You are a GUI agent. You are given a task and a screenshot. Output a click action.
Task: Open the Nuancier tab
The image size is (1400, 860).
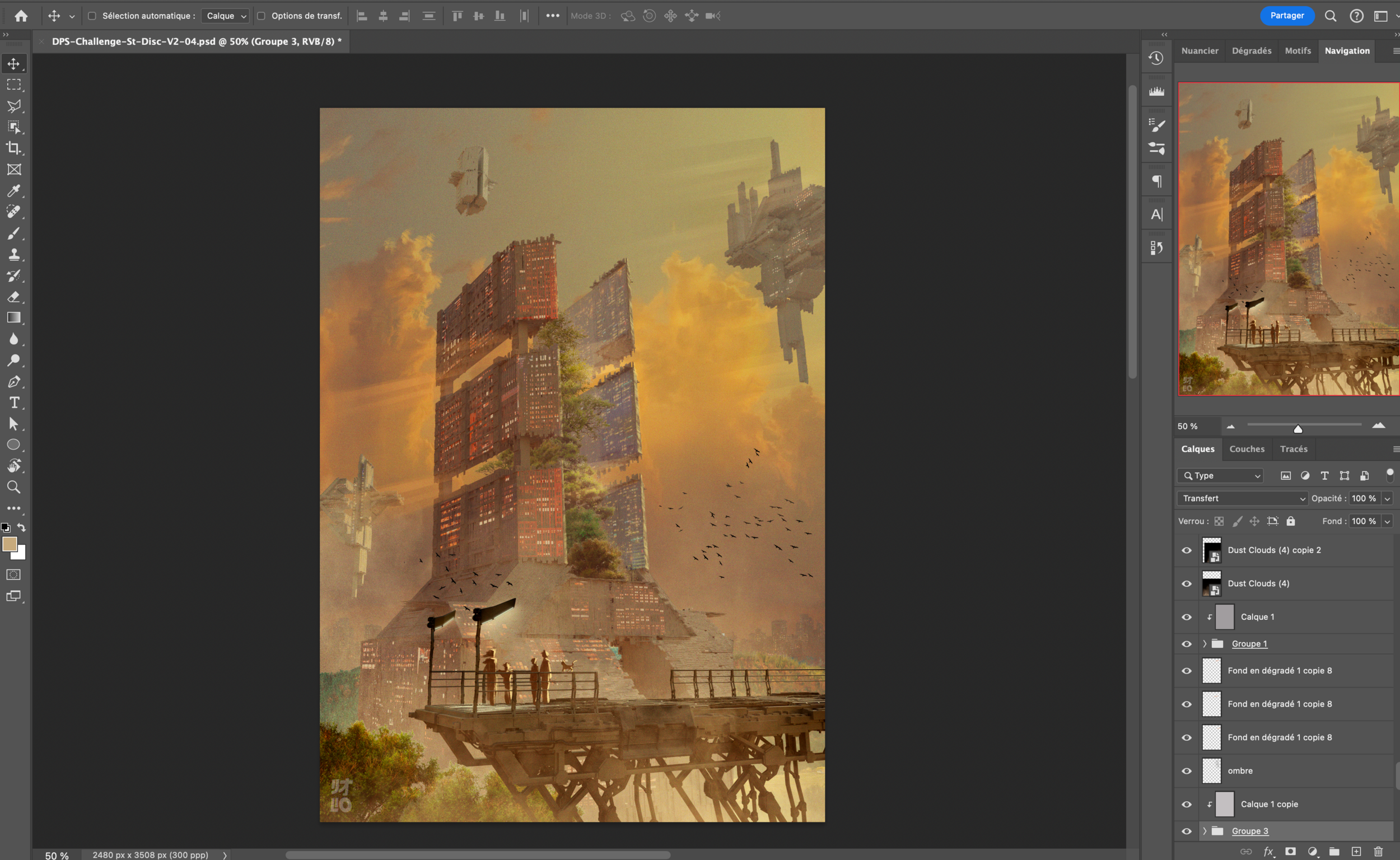(1199, 50)
